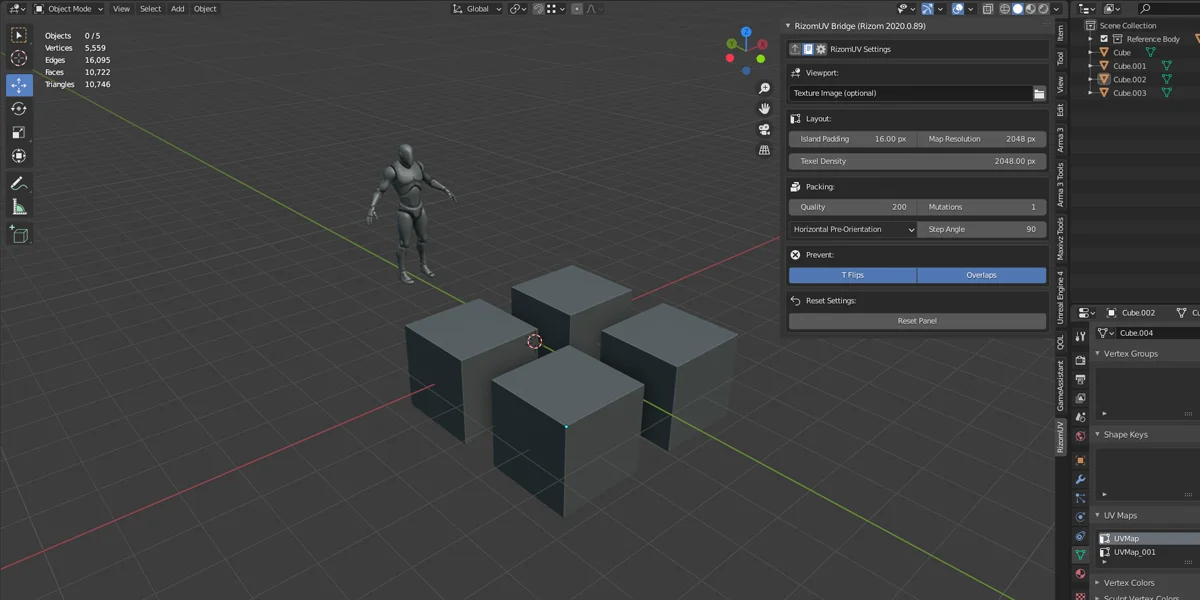Activate the Annotate tool
This screenshot has height=600, width=1200.
pyautogui.click(x=18, y=183)
